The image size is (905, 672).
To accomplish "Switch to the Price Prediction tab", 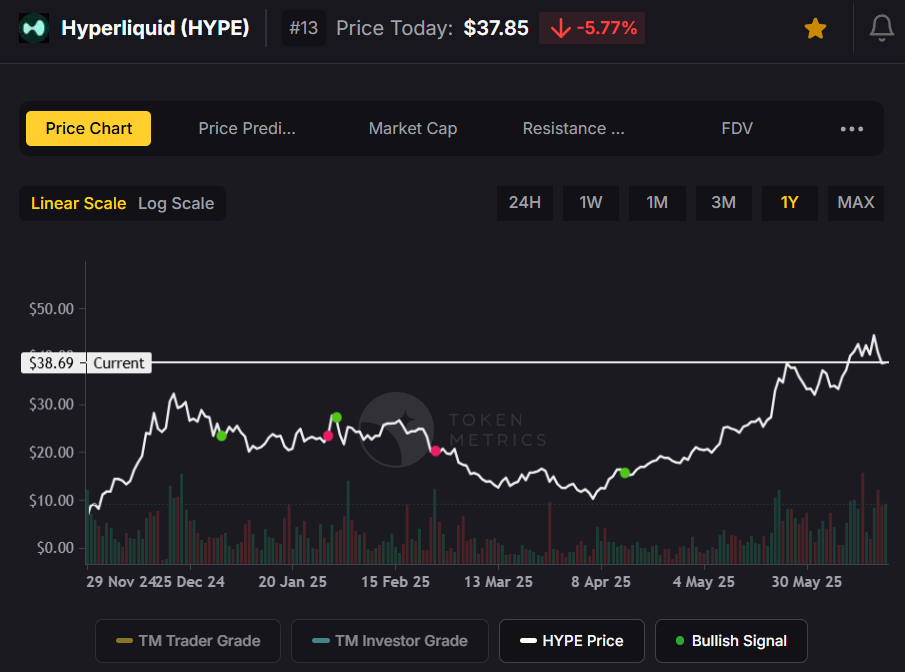I will (x=247, y=128).
